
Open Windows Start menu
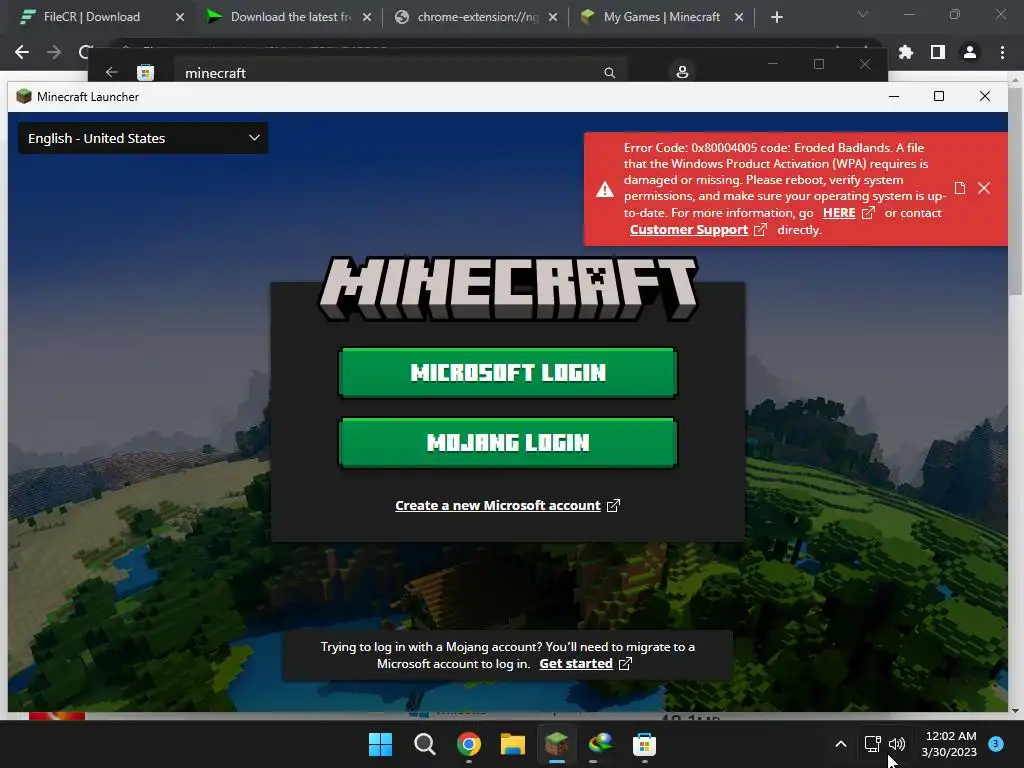click(x=380, y=744)
